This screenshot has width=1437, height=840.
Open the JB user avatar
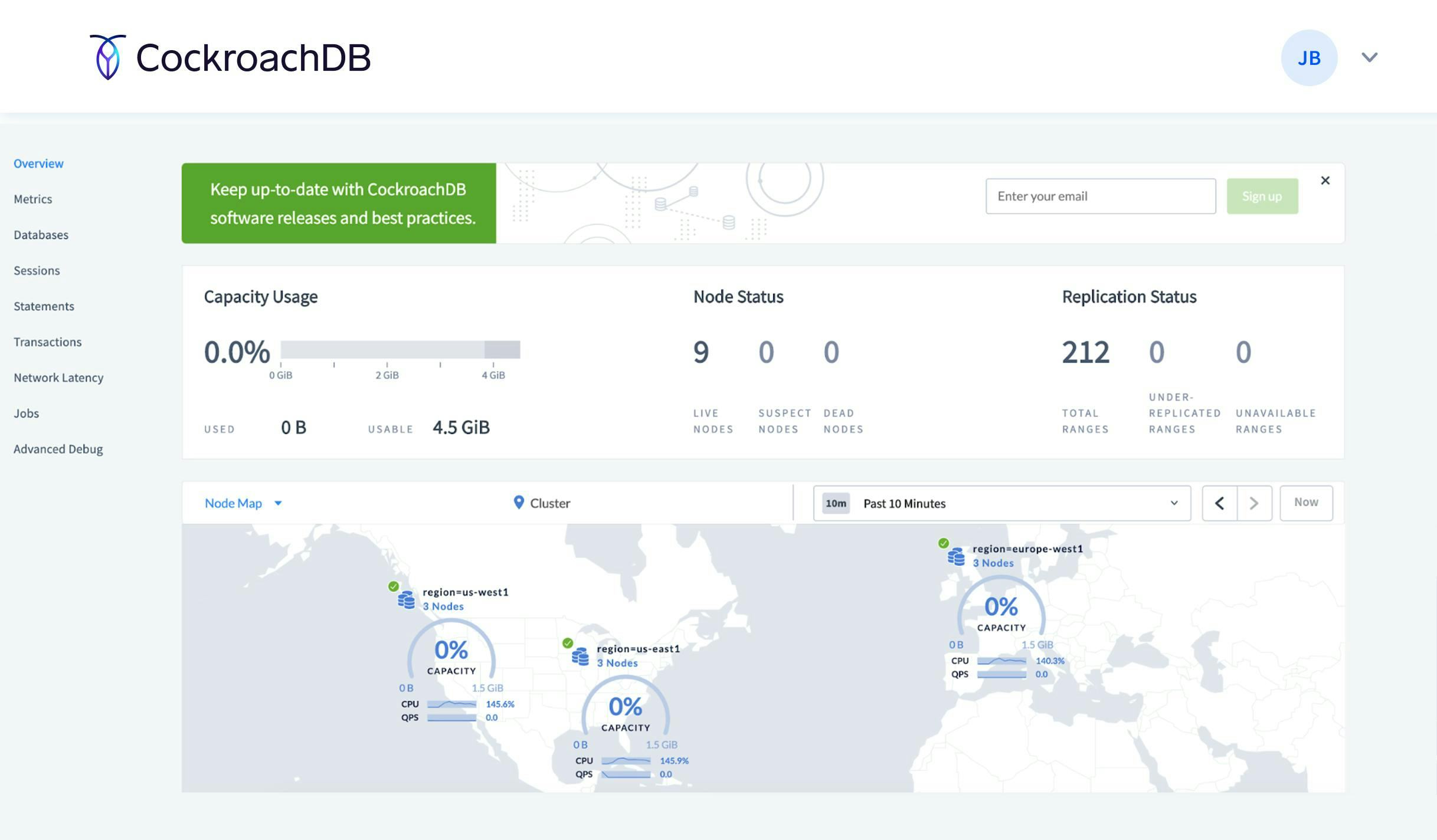coord(1309,57)
